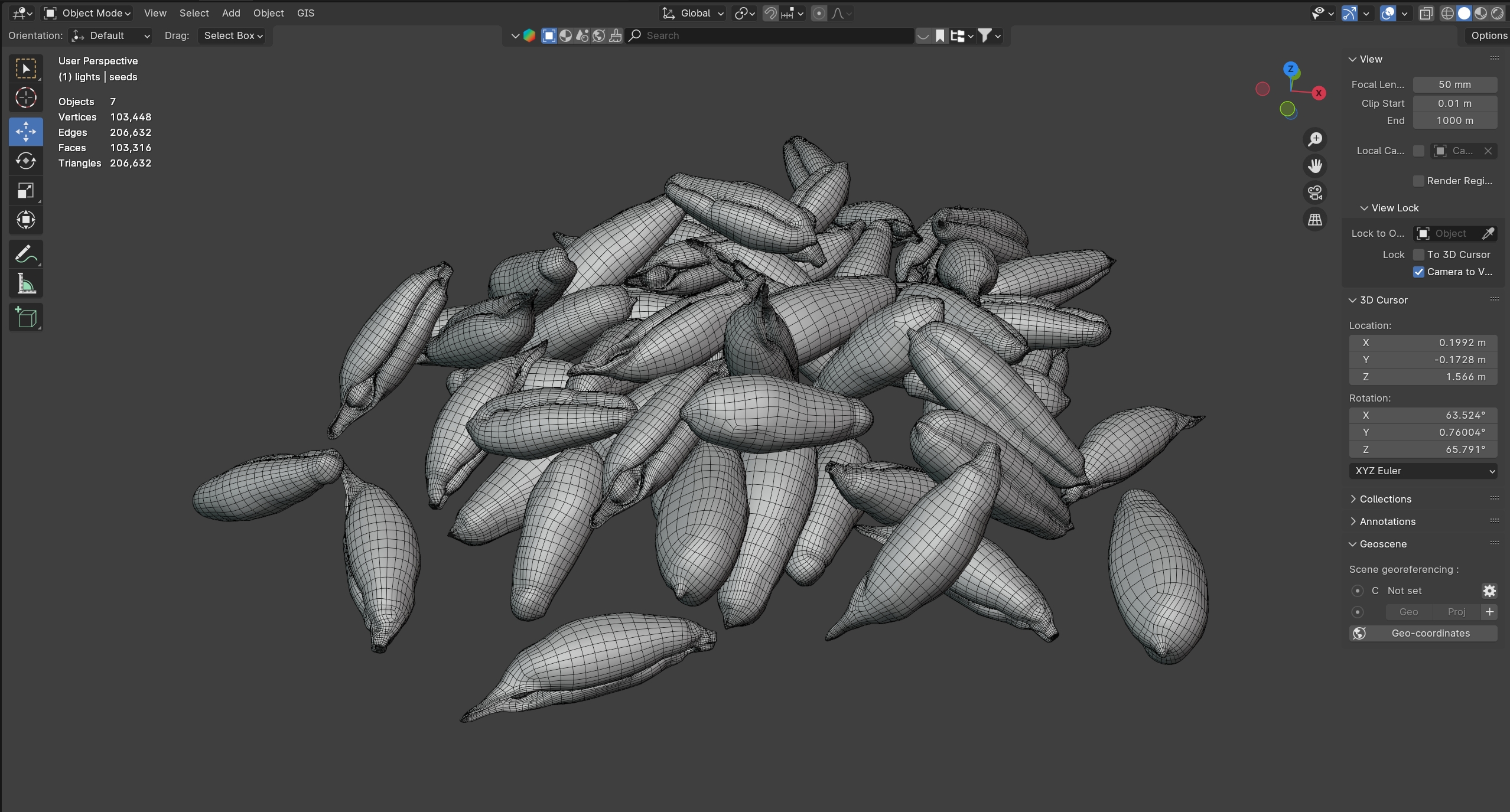The image size is (1510, 812).
Task: Switch to orthographic grid view icon
Action: (x=1314, y=220)
